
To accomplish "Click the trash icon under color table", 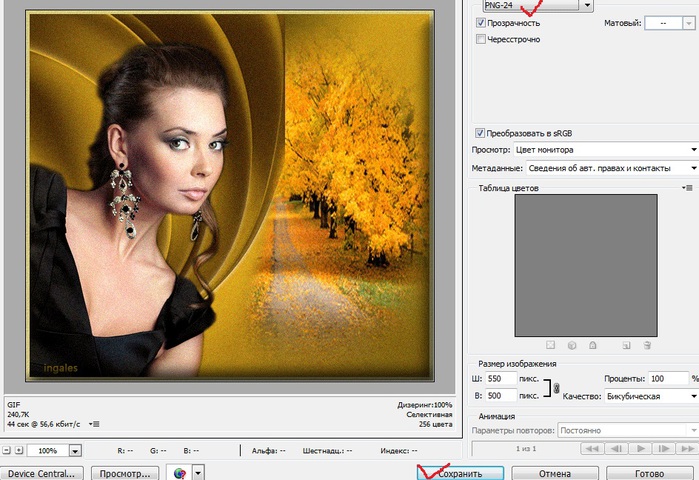I will pyautogui.click(x=647, y=345).
